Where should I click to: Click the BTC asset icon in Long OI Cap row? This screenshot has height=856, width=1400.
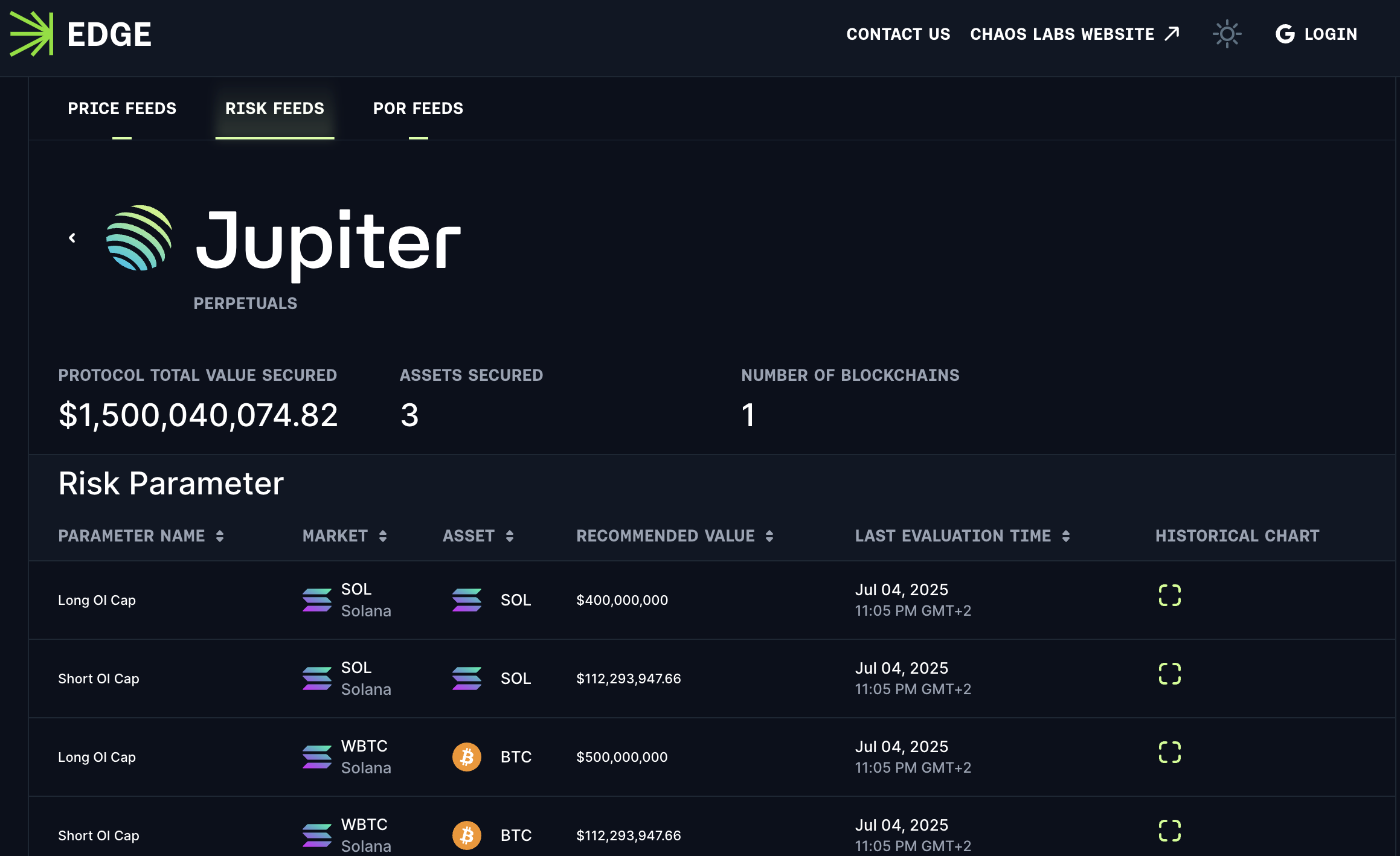[x=466, y=757]
